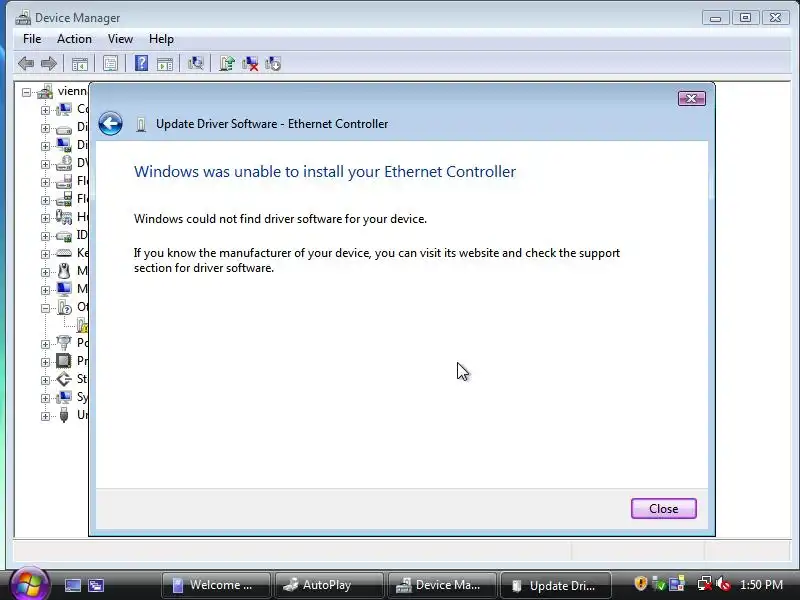Screen dimensions: 800x600
Task: Click the network disconnected tray icon
Action: click(705, 583)
